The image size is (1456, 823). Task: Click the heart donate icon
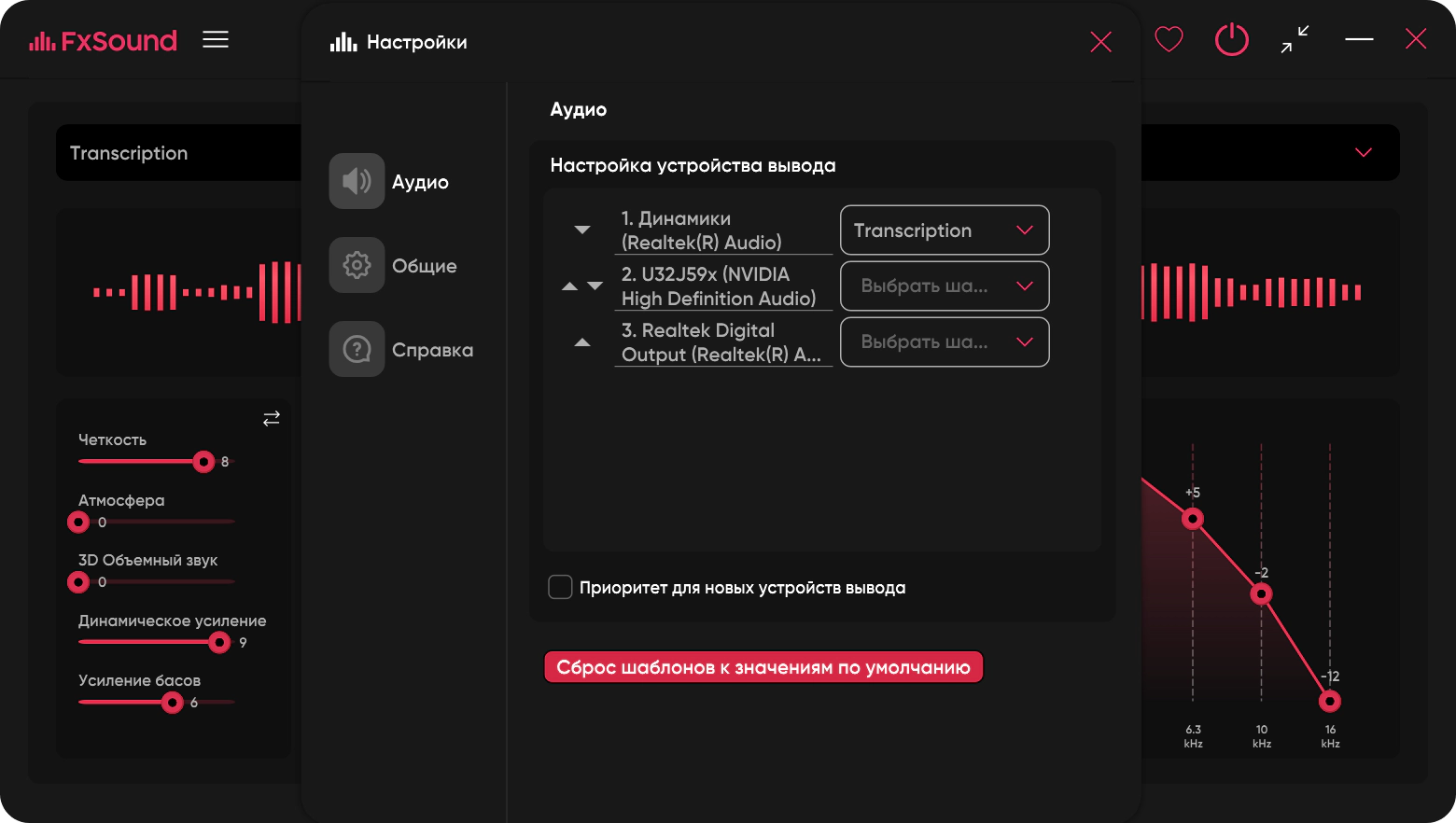pyautogui.click(x=1169, y=39)
